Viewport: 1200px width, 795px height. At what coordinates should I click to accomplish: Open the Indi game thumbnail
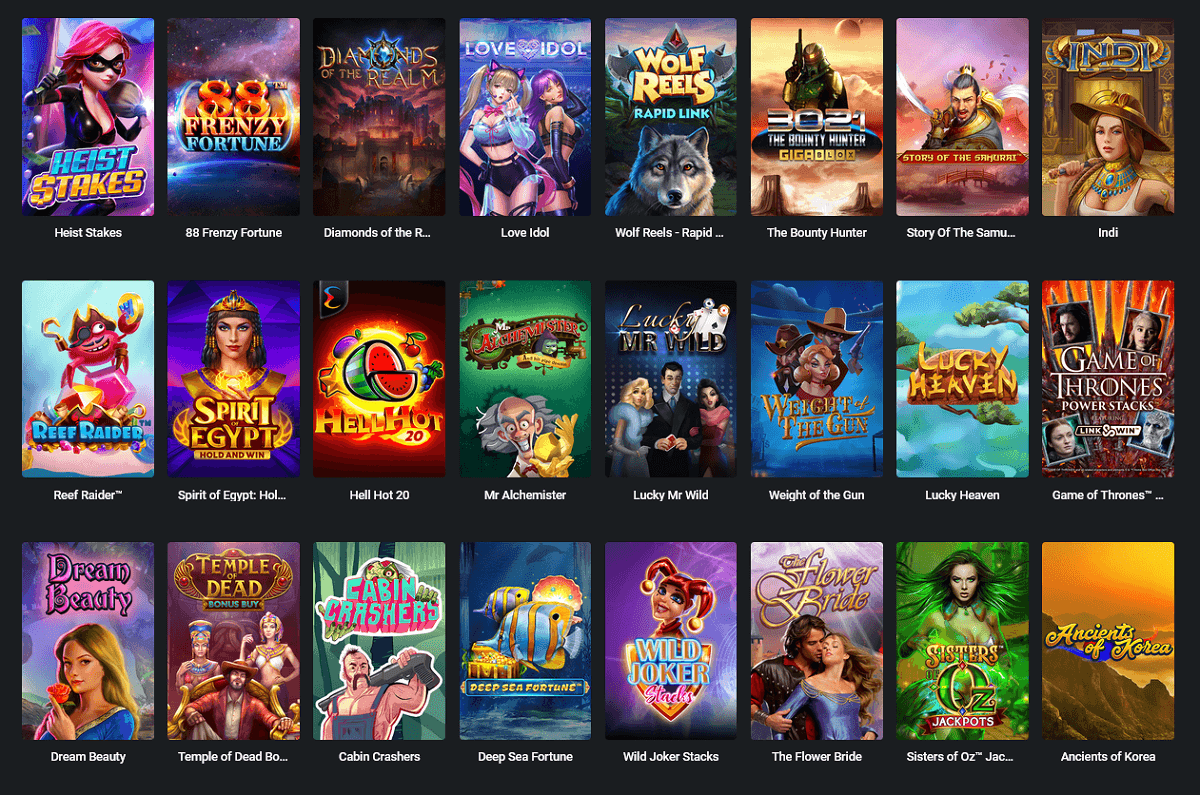[1108, 117]
